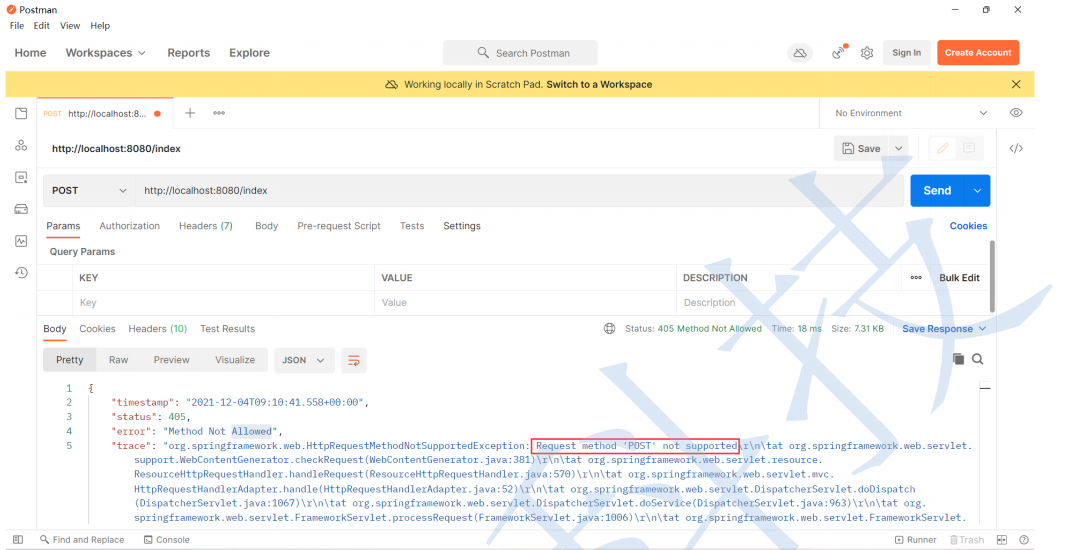Viewport: 1066px width, 550px height.
Task: Open the two-pane layout icon
Action: [1001, 540]
